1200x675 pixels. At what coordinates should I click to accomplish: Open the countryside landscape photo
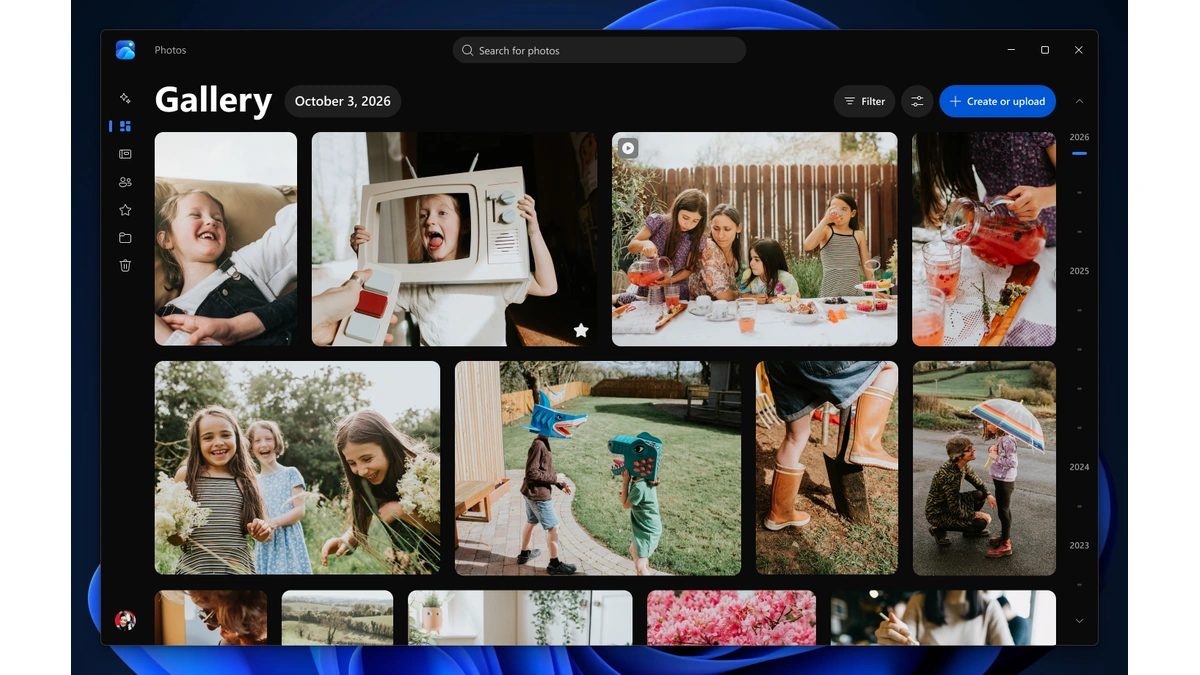337,617
